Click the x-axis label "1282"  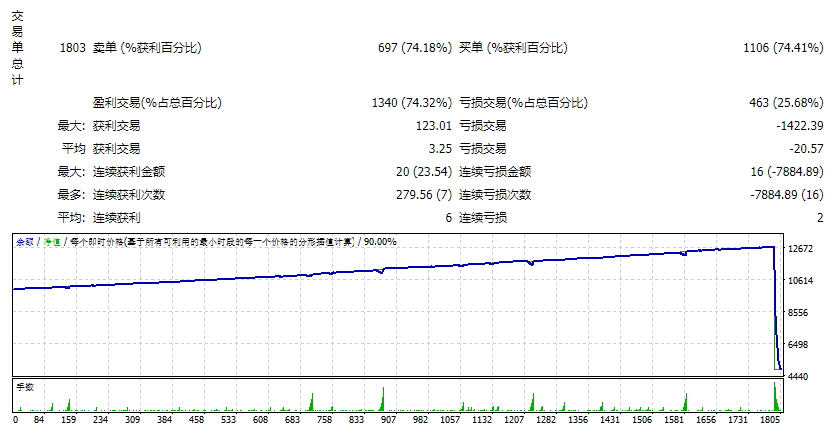pos(546,420)
